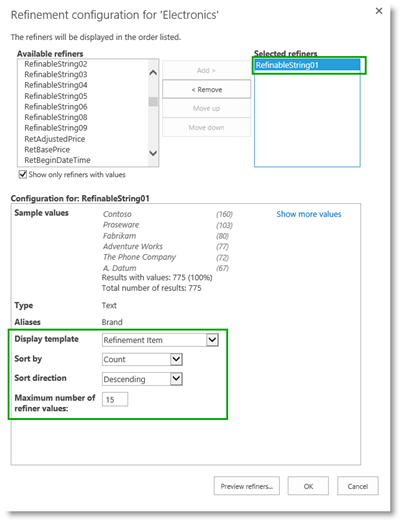Image resolution: width=400 pixels, height=521 pixels.
Task: Select RefinableString03 in Available refiners
Action: (x=56, y=74)
